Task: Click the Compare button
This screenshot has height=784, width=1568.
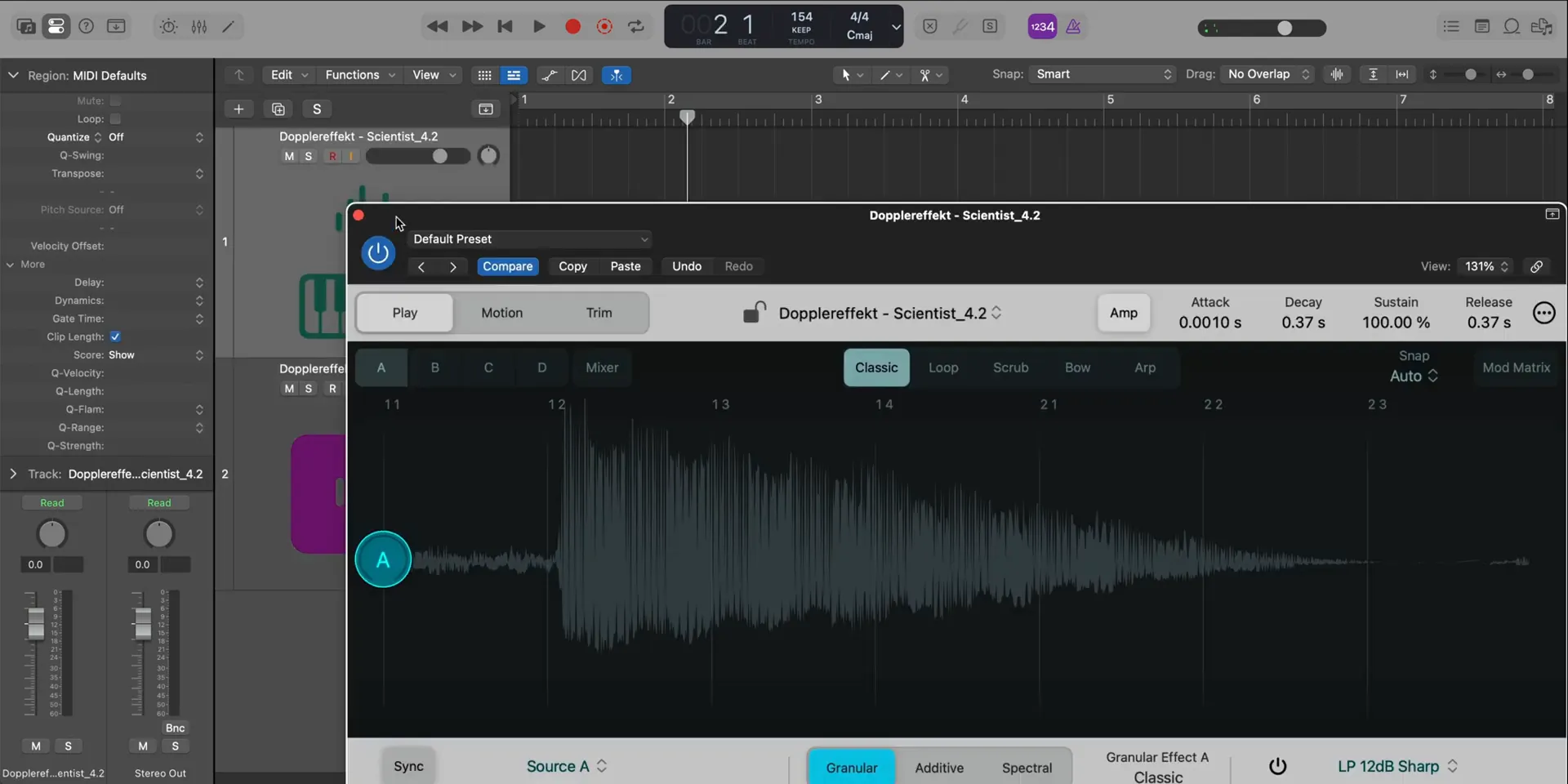Action: pyautogui.click(x=507, y=266)
